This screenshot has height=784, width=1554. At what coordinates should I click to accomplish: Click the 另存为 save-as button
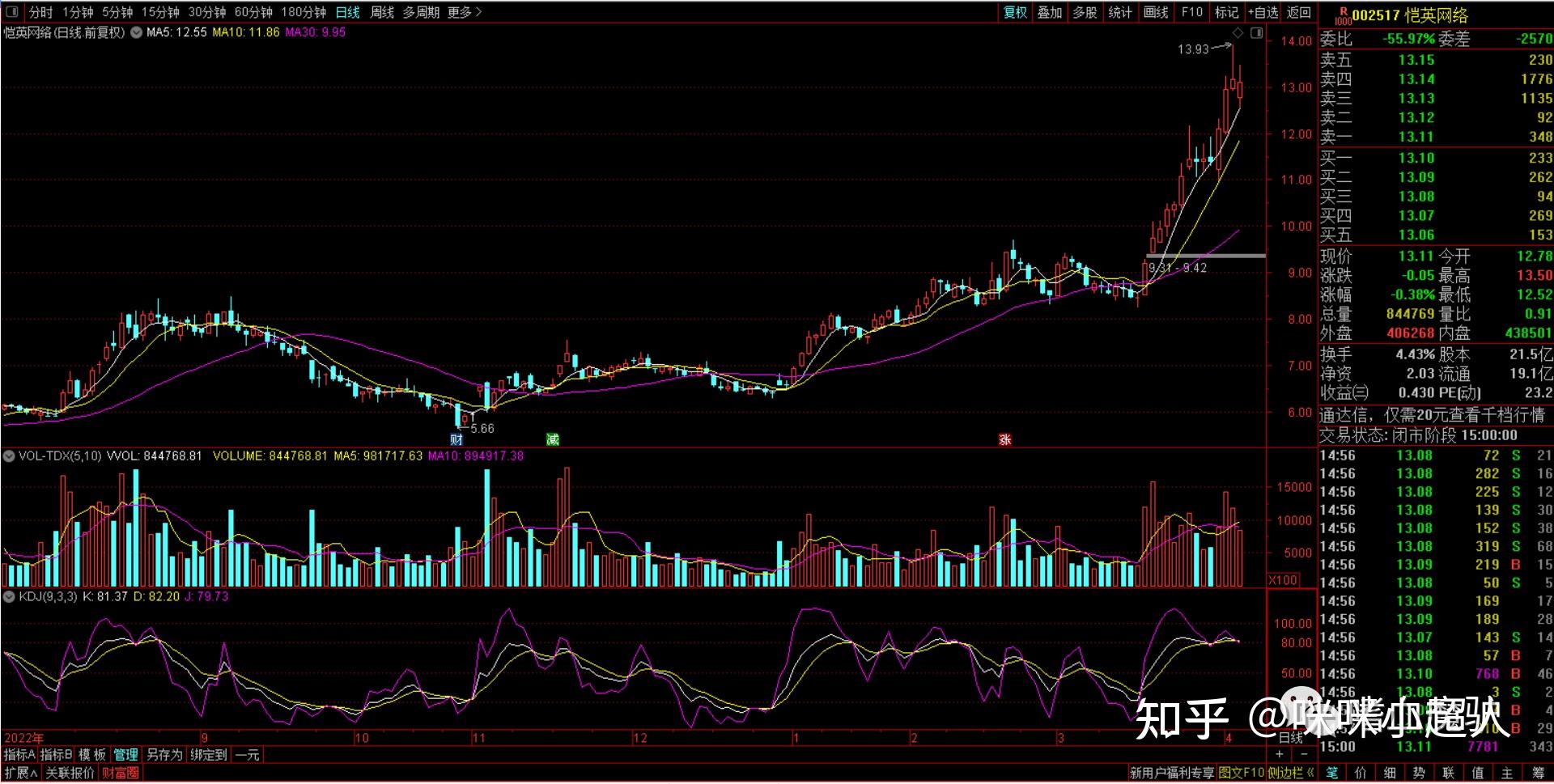164,754
